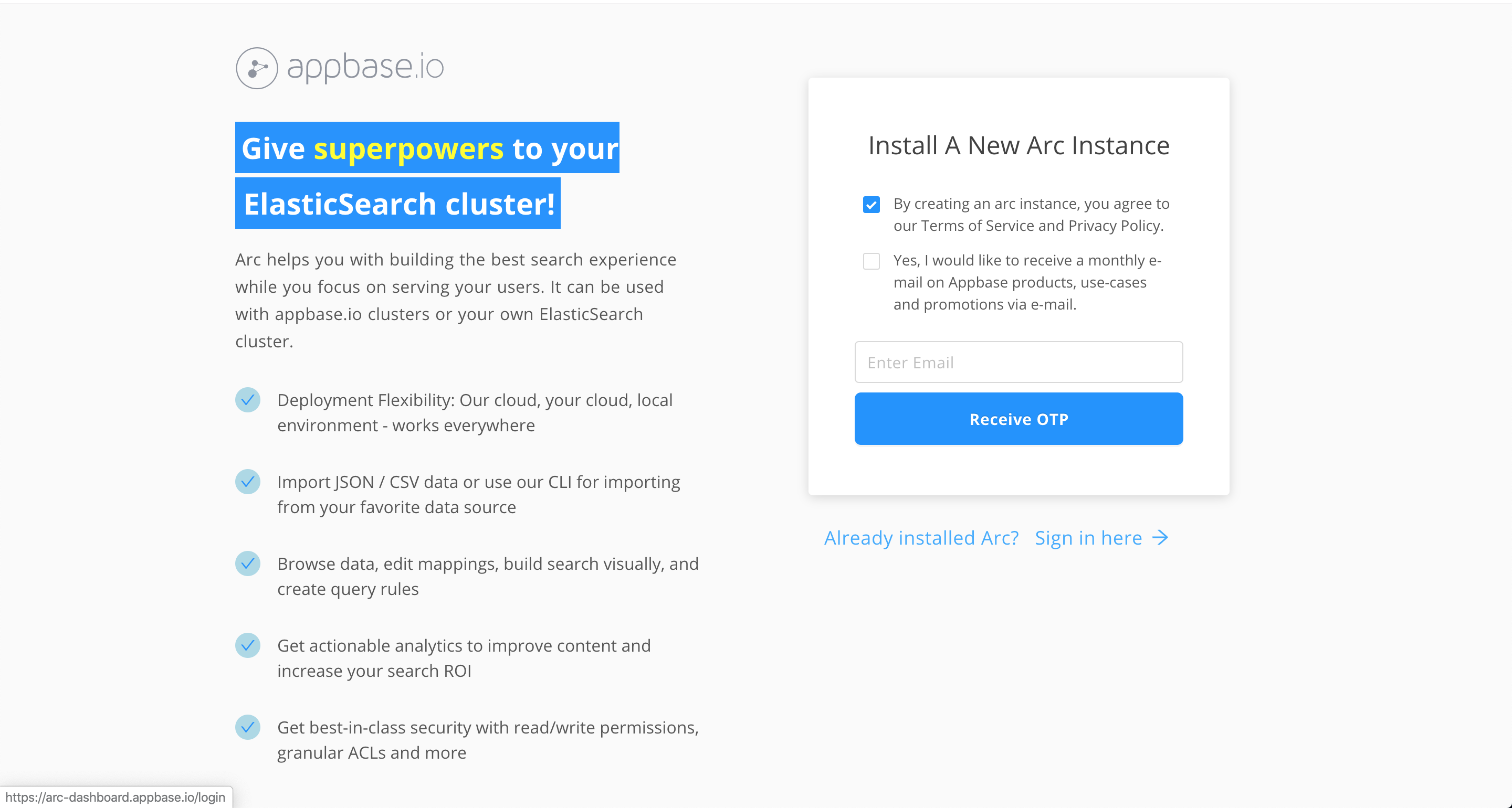Select the ElasticSearch cluster headline banner
The height and width of the screenshot is (808, 1512).
(x=397, y=204)
